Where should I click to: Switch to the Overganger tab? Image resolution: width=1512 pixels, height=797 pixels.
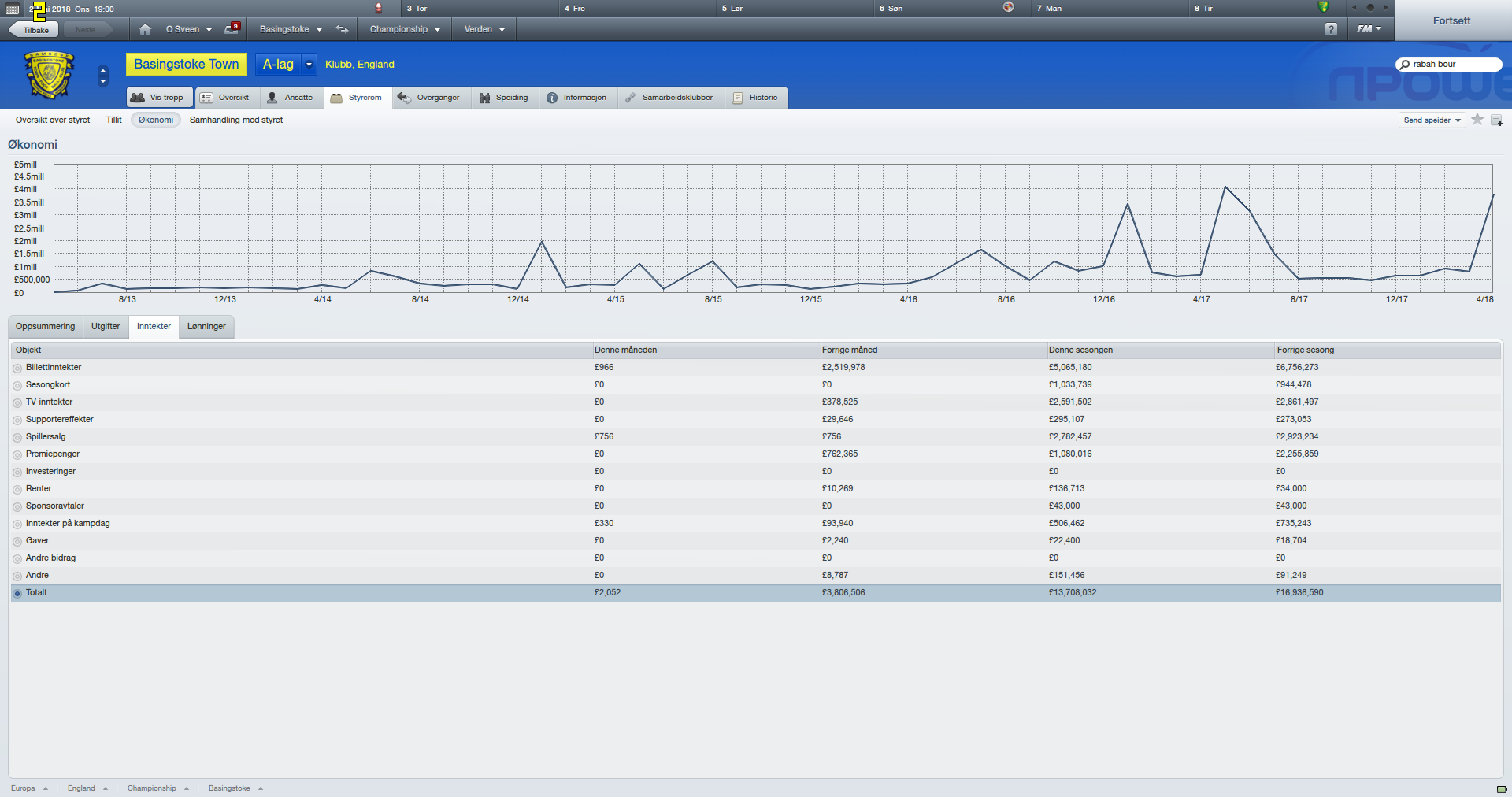pos(430,98)
